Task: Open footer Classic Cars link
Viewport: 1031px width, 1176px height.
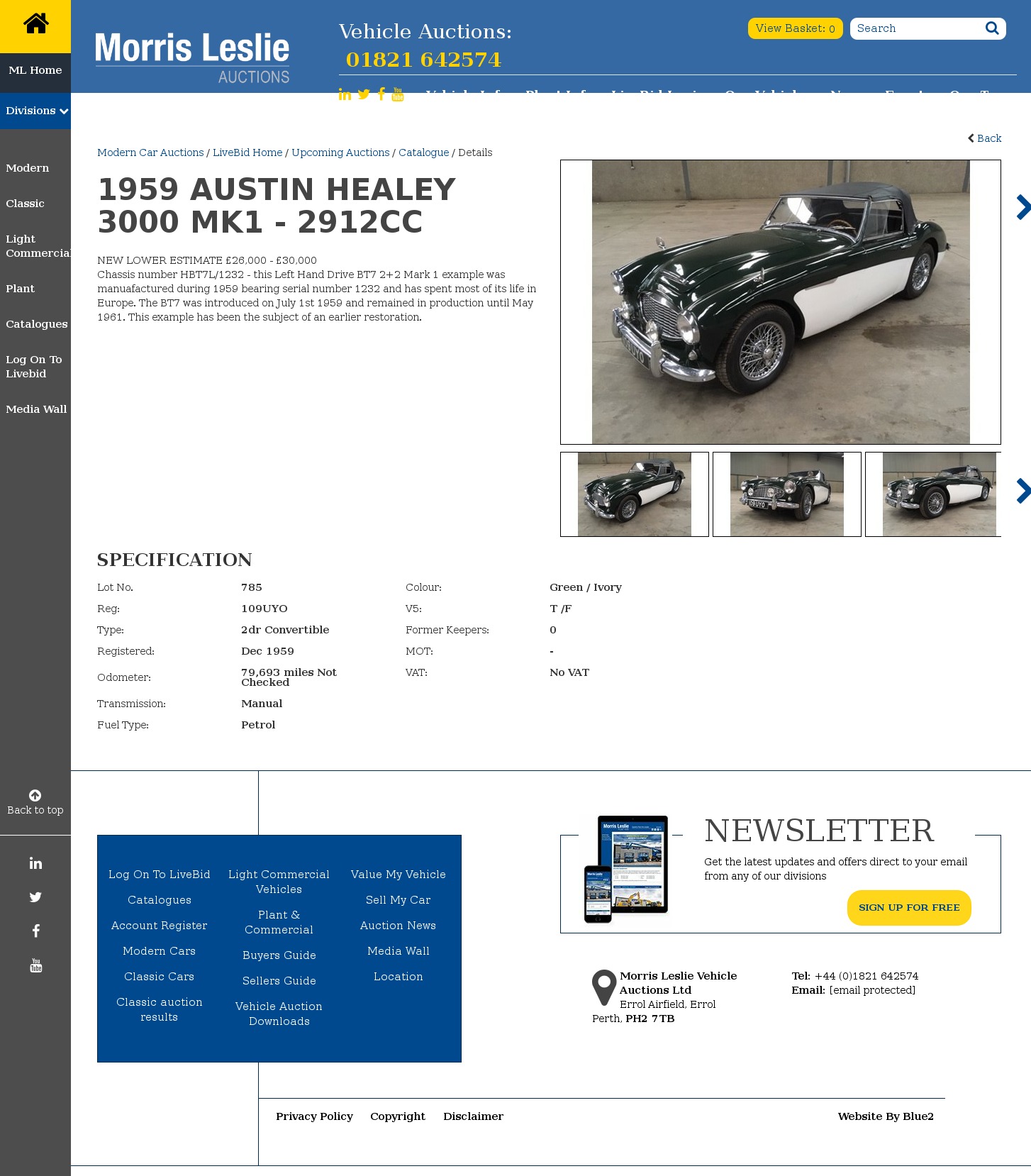Action: (160, 977)
